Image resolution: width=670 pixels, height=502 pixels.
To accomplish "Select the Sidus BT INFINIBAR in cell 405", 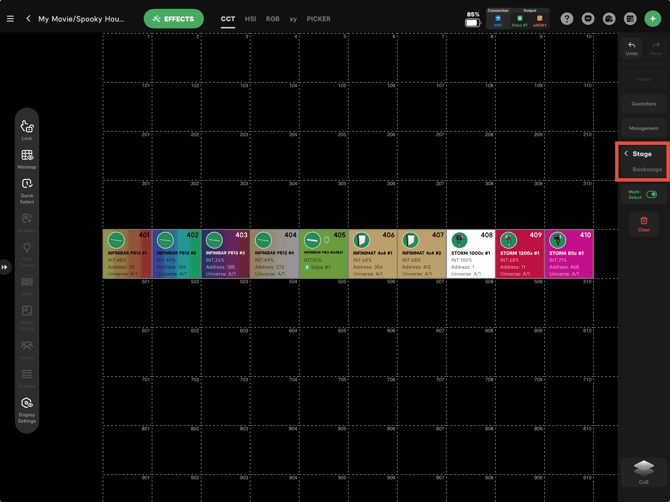I will pyautogui.click(x=324, y=254).
